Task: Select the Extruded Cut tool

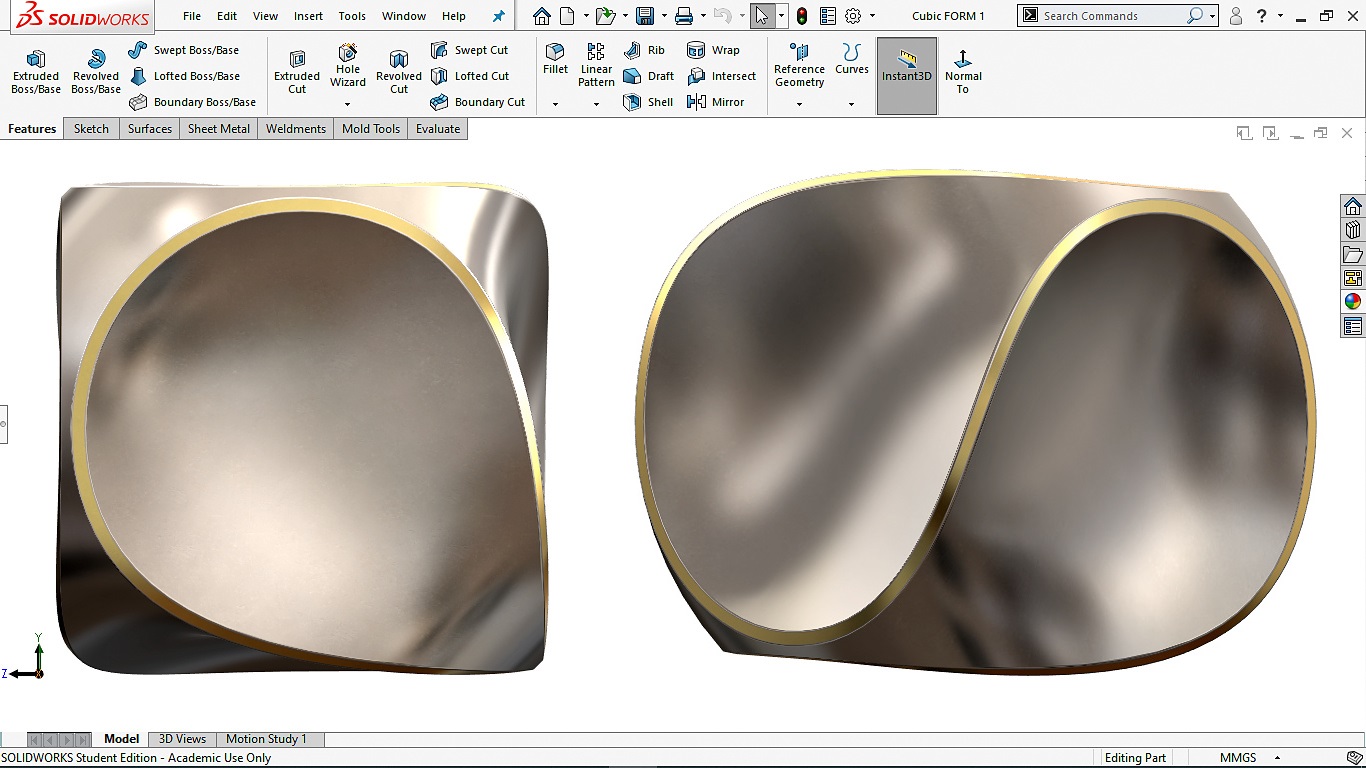Action: tap(297, 72)
